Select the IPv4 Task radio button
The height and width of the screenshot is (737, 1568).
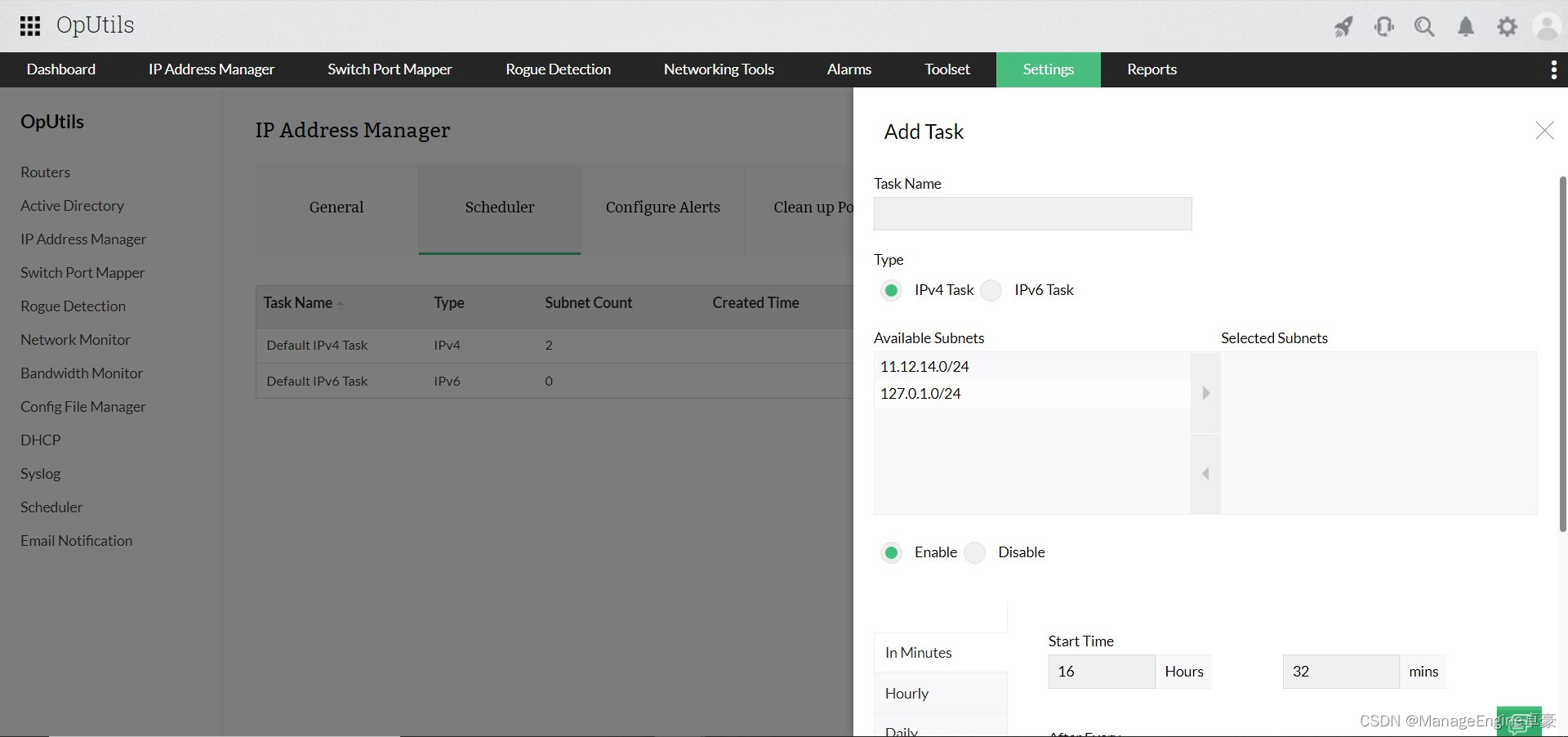coord(892,290)
